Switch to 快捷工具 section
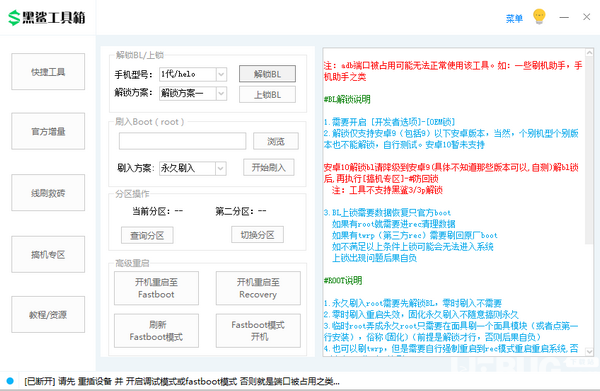Screen dimensions: 600x391 click(48, 72)
